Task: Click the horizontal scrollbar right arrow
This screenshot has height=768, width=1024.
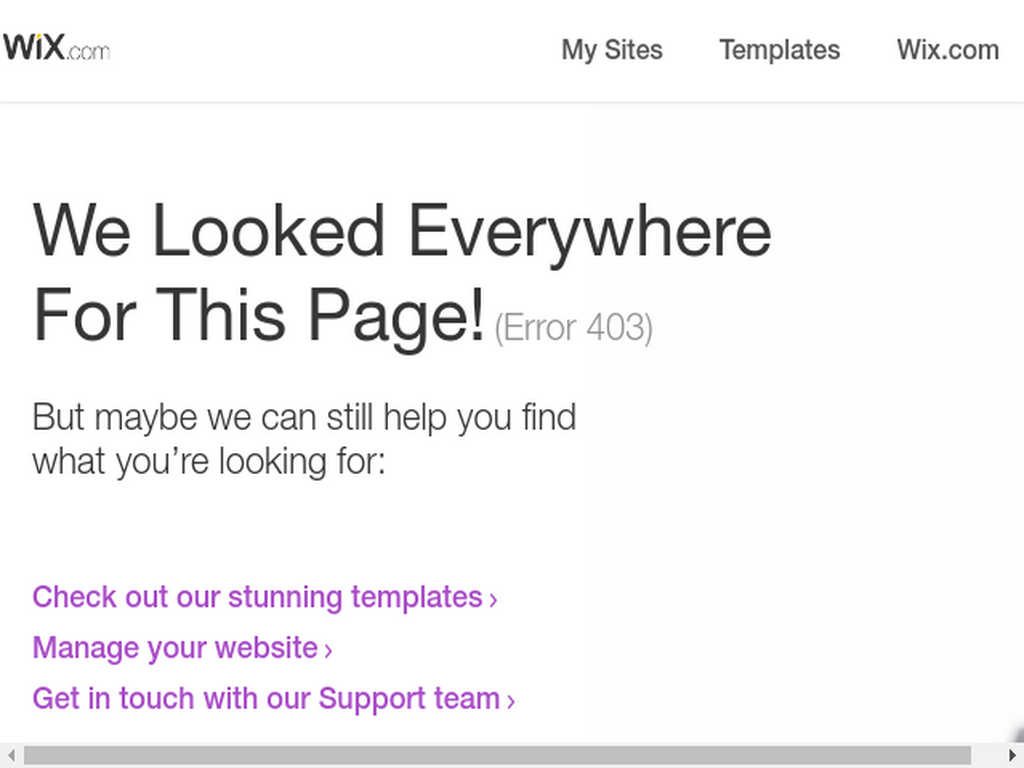Action: point(1013,756)
